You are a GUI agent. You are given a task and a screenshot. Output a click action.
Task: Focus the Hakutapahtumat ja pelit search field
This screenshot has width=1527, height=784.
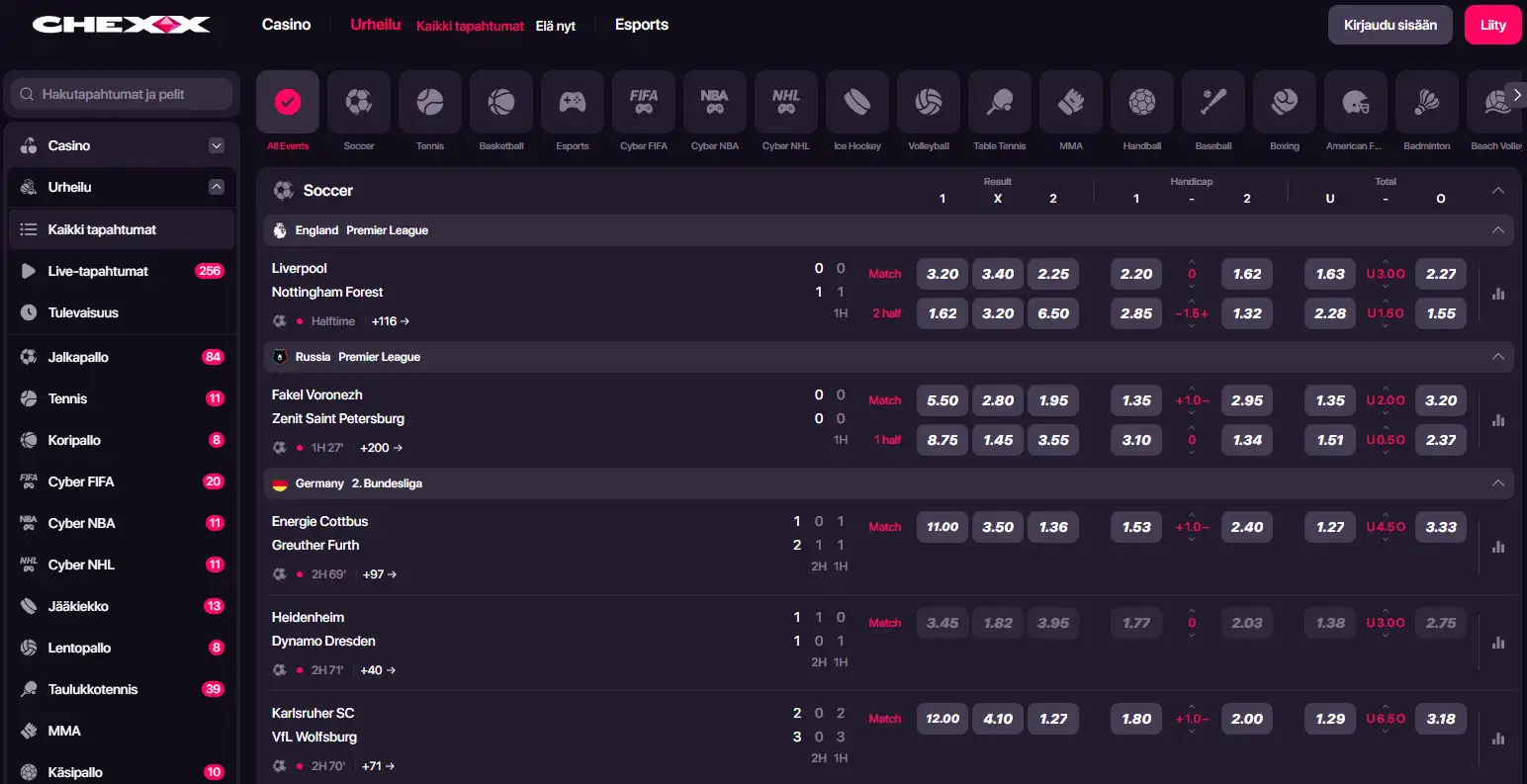122,94
